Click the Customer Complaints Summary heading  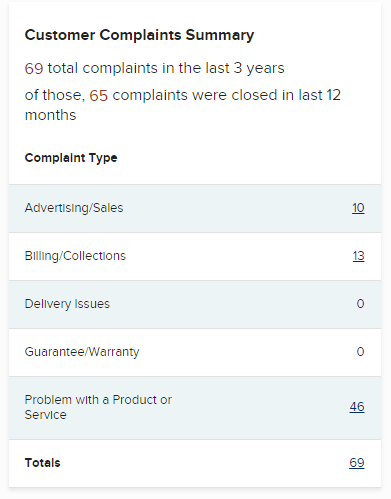139,35
